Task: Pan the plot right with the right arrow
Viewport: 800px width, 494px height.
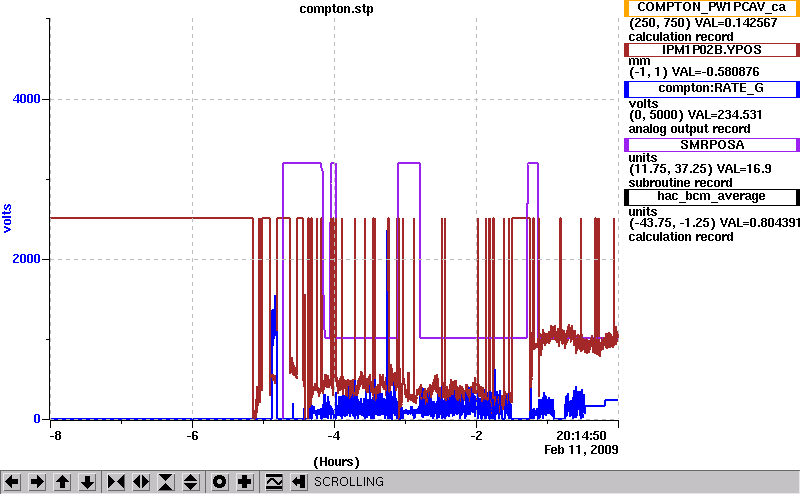Action: 37,482
